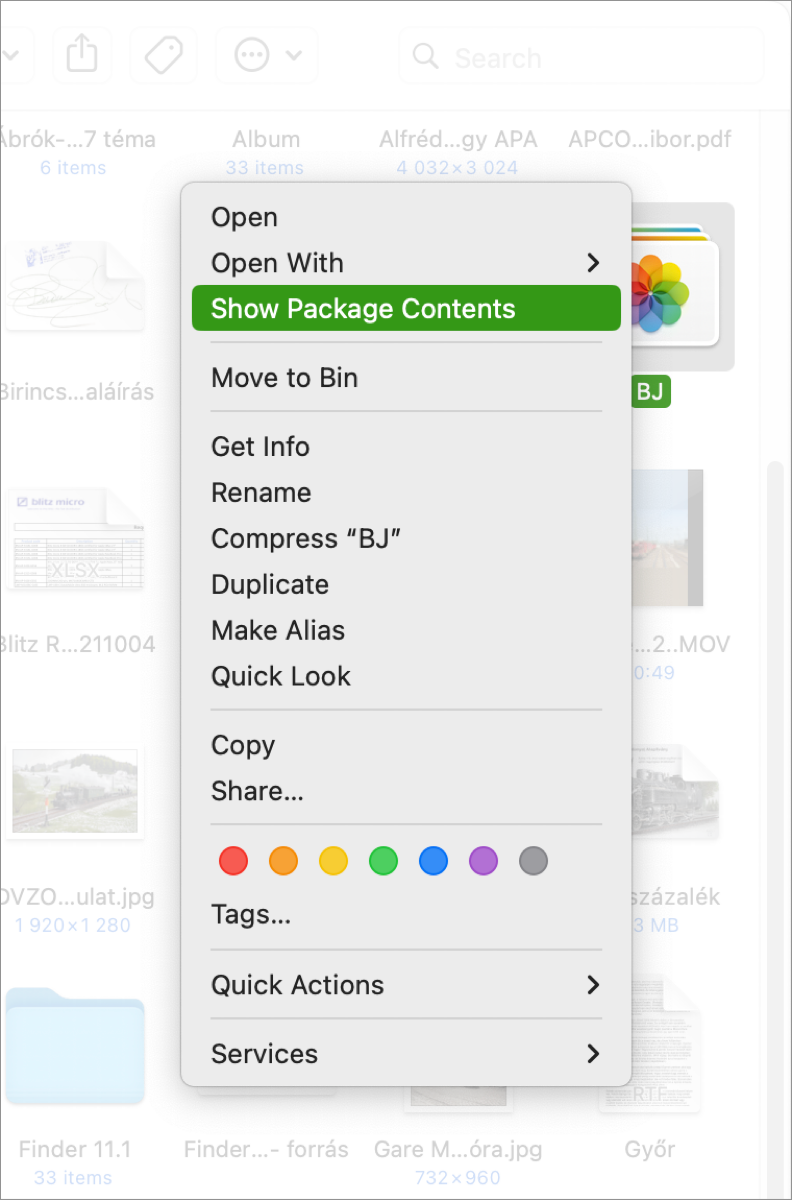
Task: Apply the green tag color
Action: (x=383, y=861)
